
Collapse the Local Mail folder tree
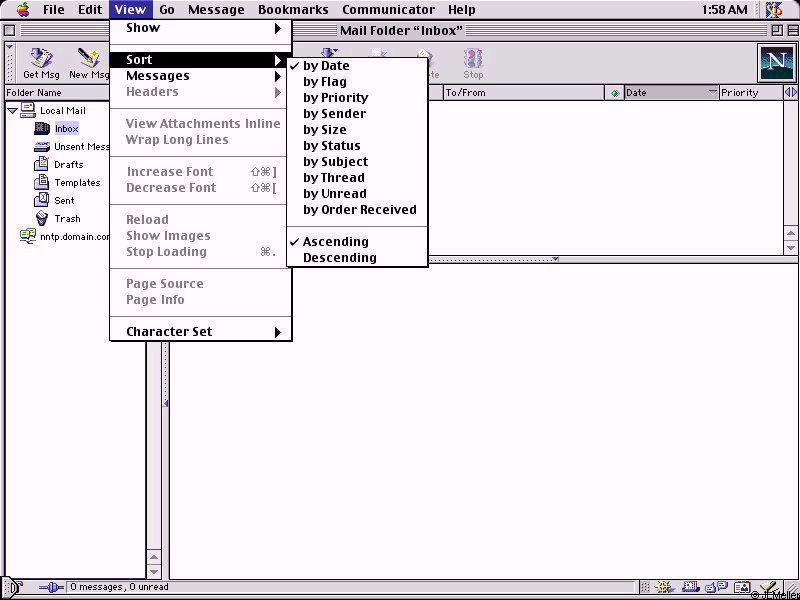pyautogui.click(x=12, y=111)
